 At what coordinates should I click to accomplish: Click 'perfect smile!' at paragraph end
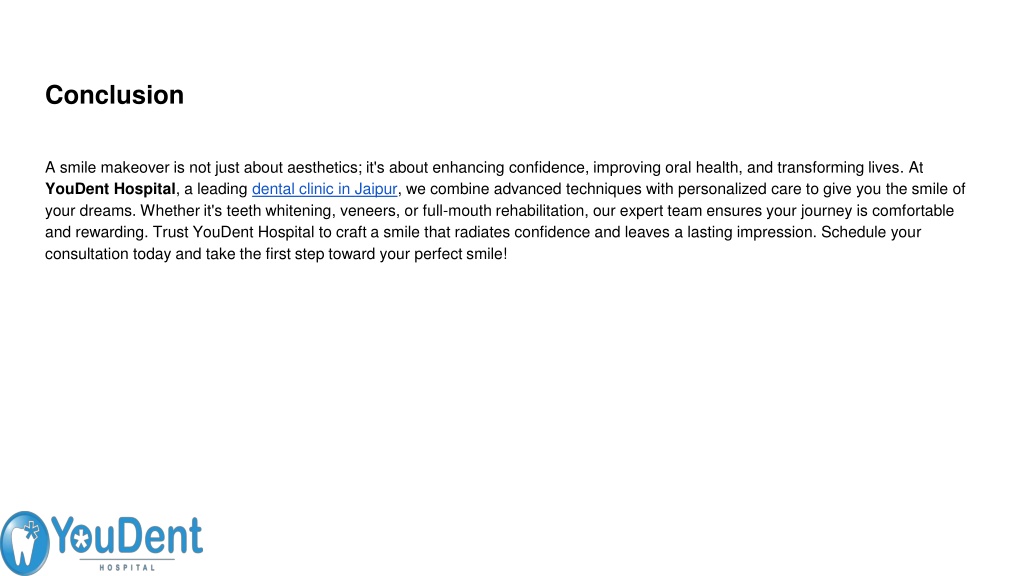pos(460,254)
